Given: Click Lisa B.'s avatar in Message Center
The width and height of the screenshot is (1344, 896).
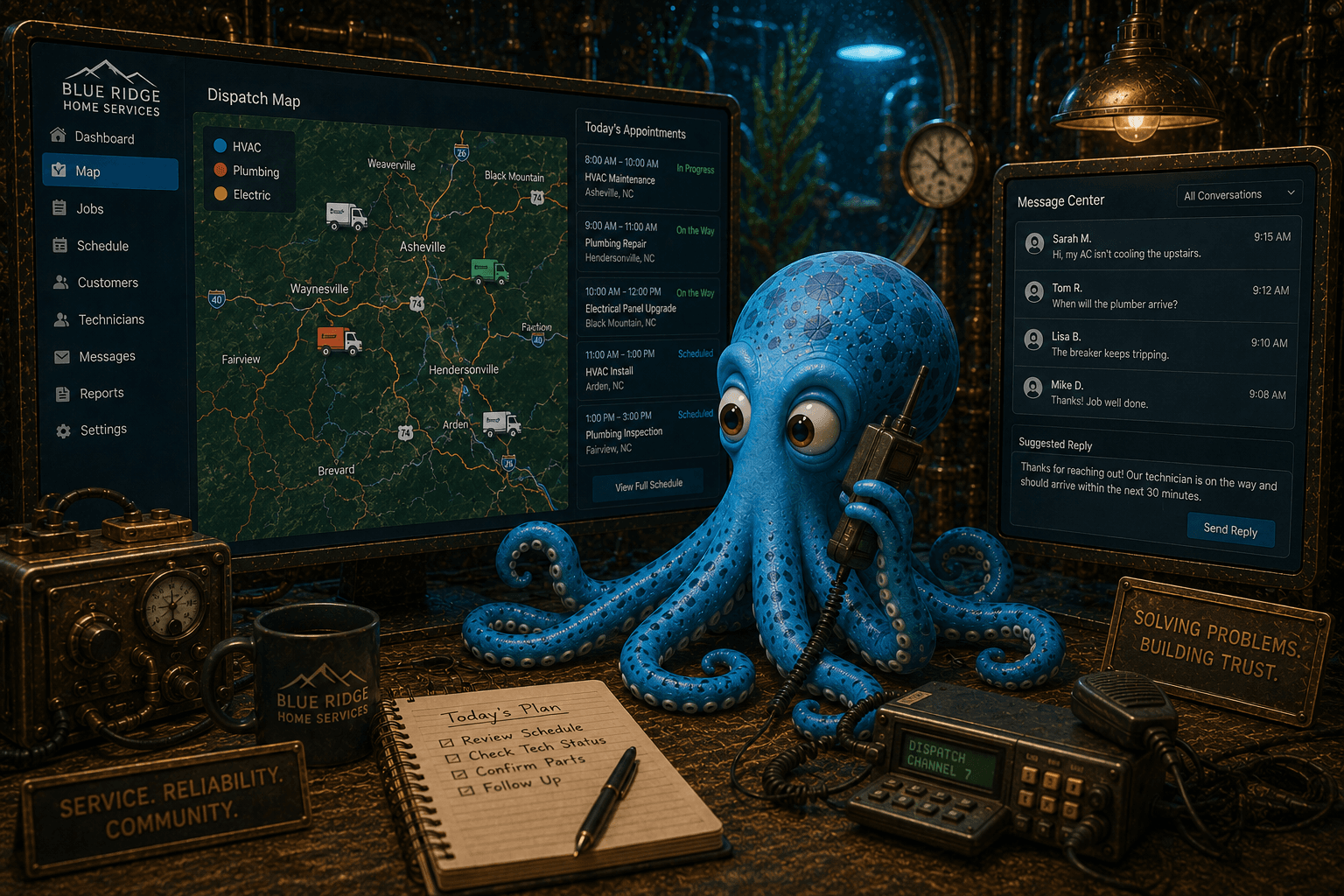Looking at the screenshot, I should tap(1034, 339).
